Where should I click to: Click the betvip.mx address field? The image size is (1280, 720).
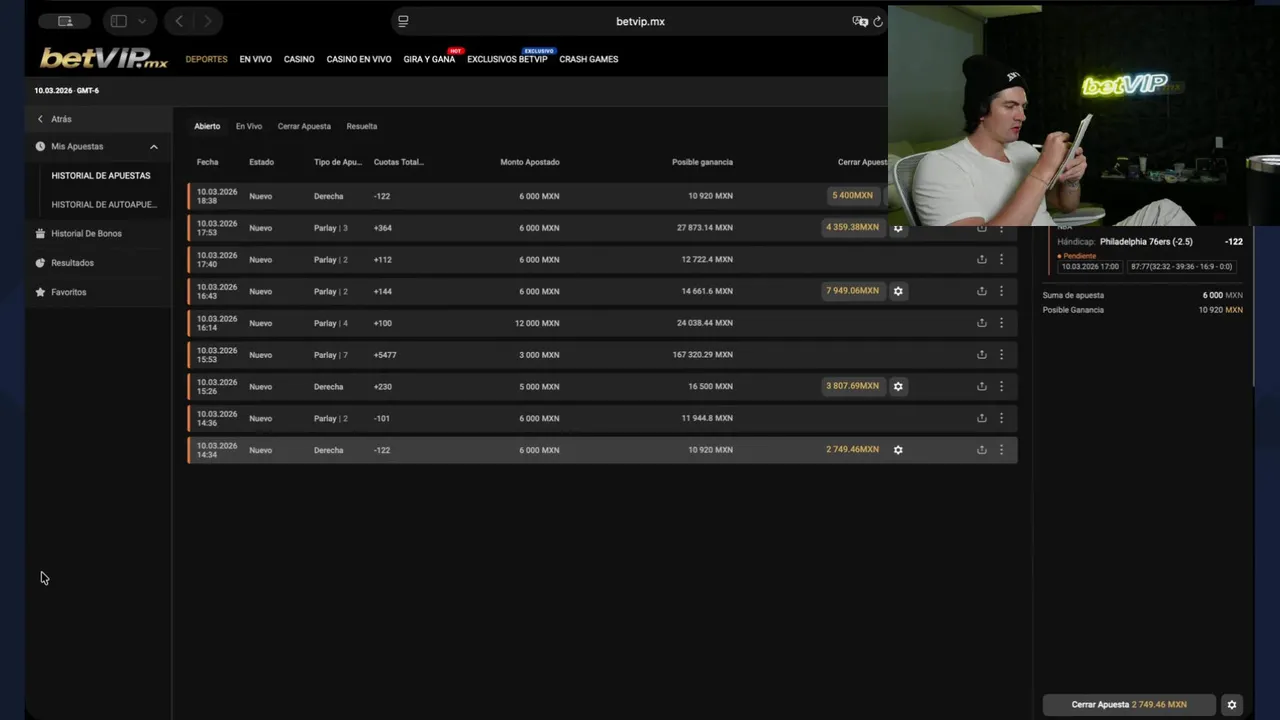[x=640, y=21]
